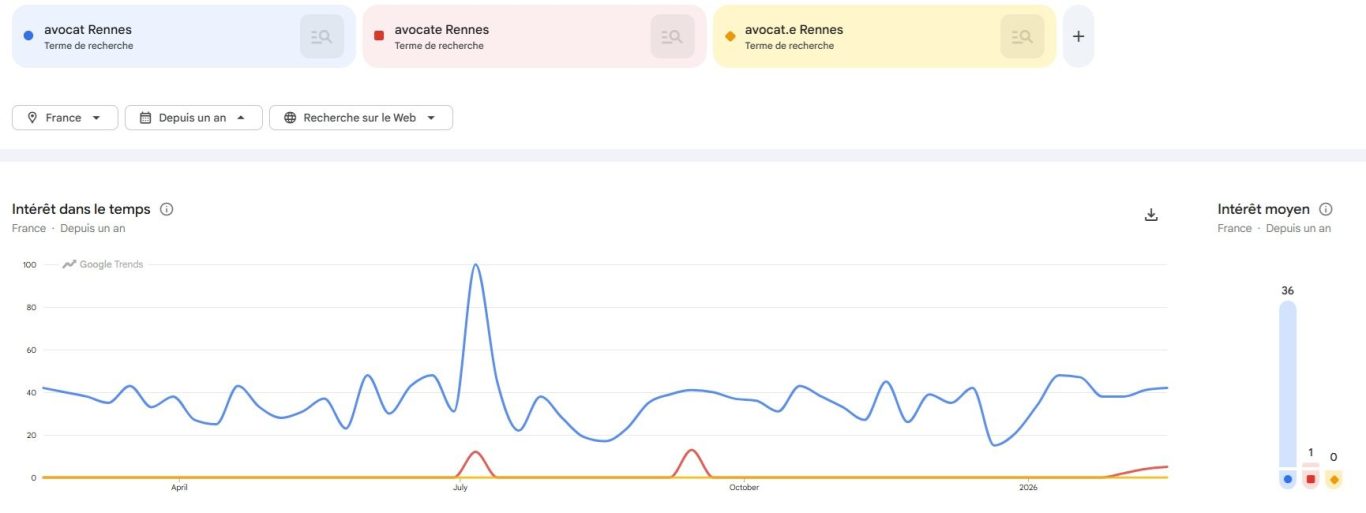Click the tall blue average interest bar
This screenshot has height=513, width=1366.
(1287, 383)
